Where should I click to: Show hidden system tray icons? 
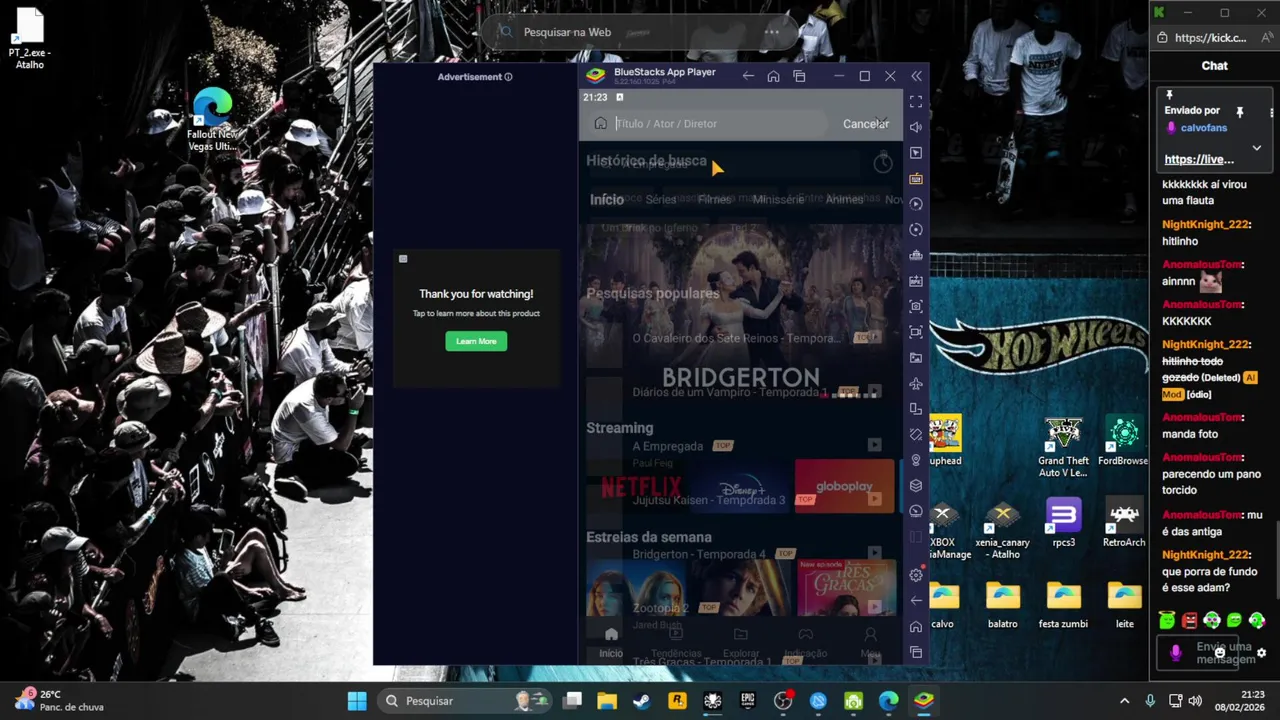click(1124, 701)
